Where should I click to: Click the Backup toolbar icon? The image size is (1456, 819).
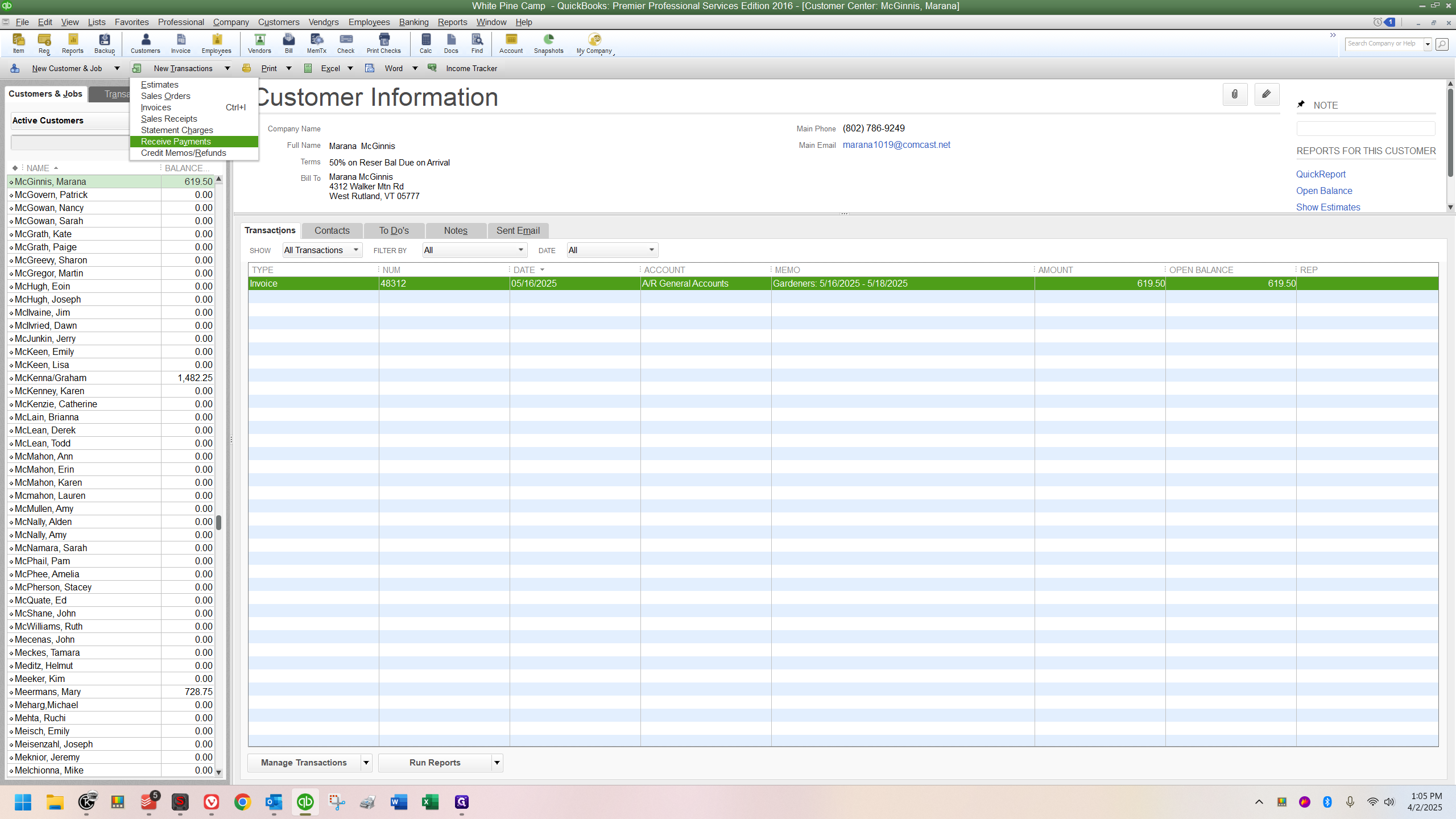[x=105, y=43]
